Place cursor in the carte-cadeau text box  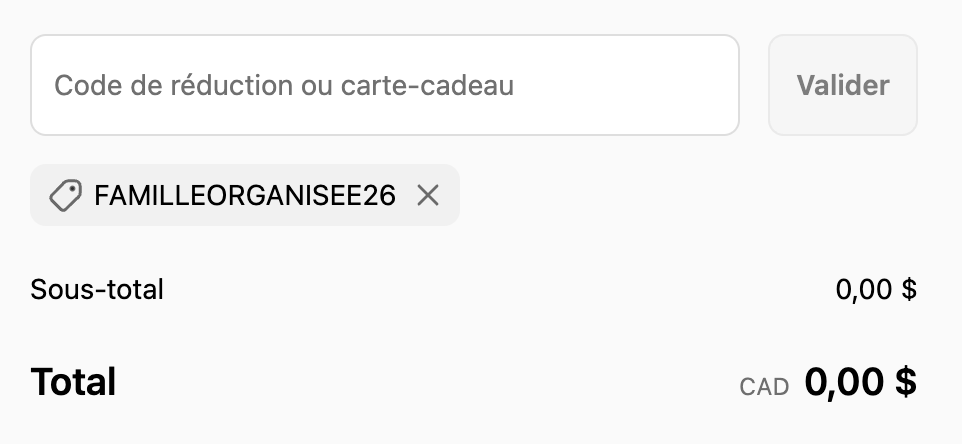coord(384,85)
